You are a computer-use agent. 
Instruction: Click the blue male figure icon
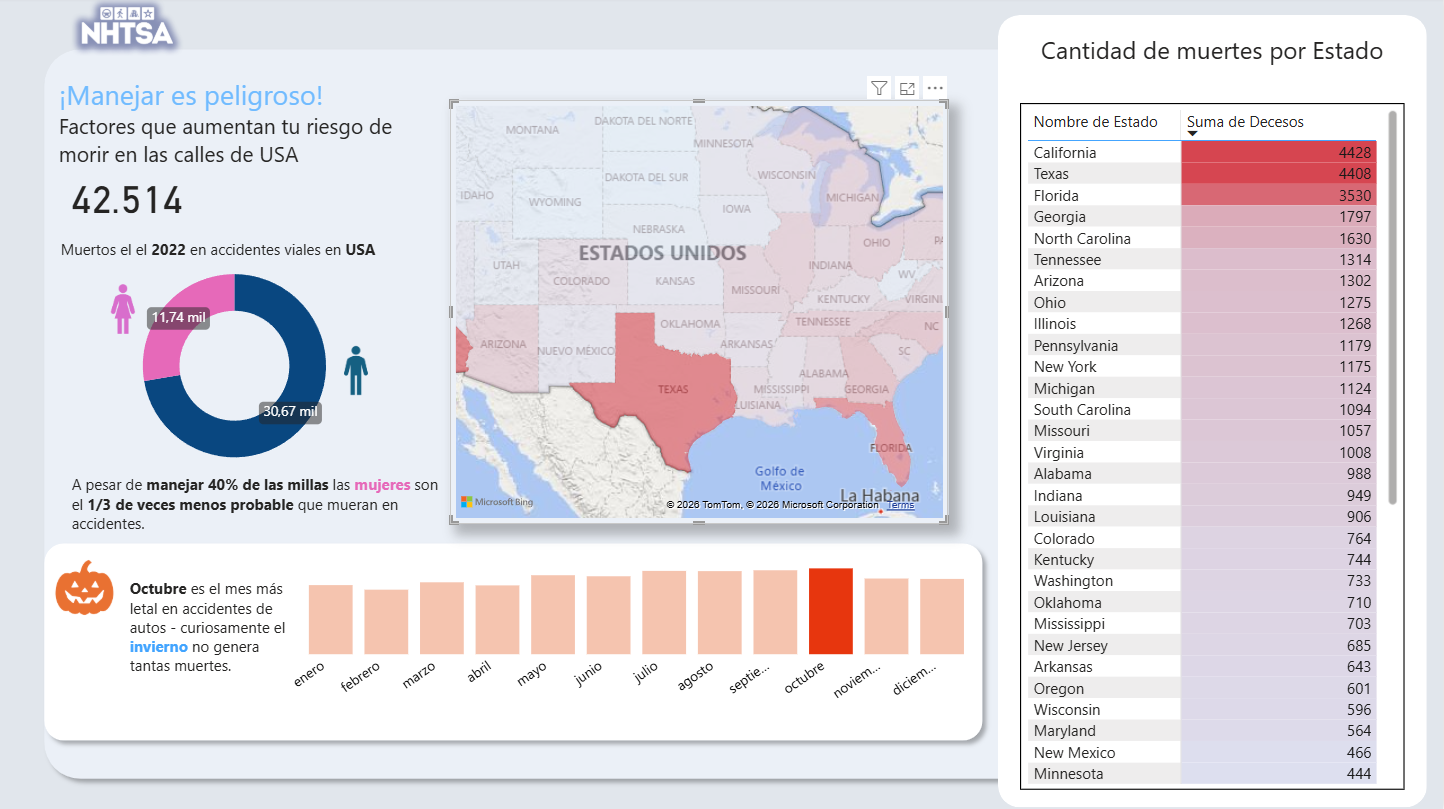(355, 371)
